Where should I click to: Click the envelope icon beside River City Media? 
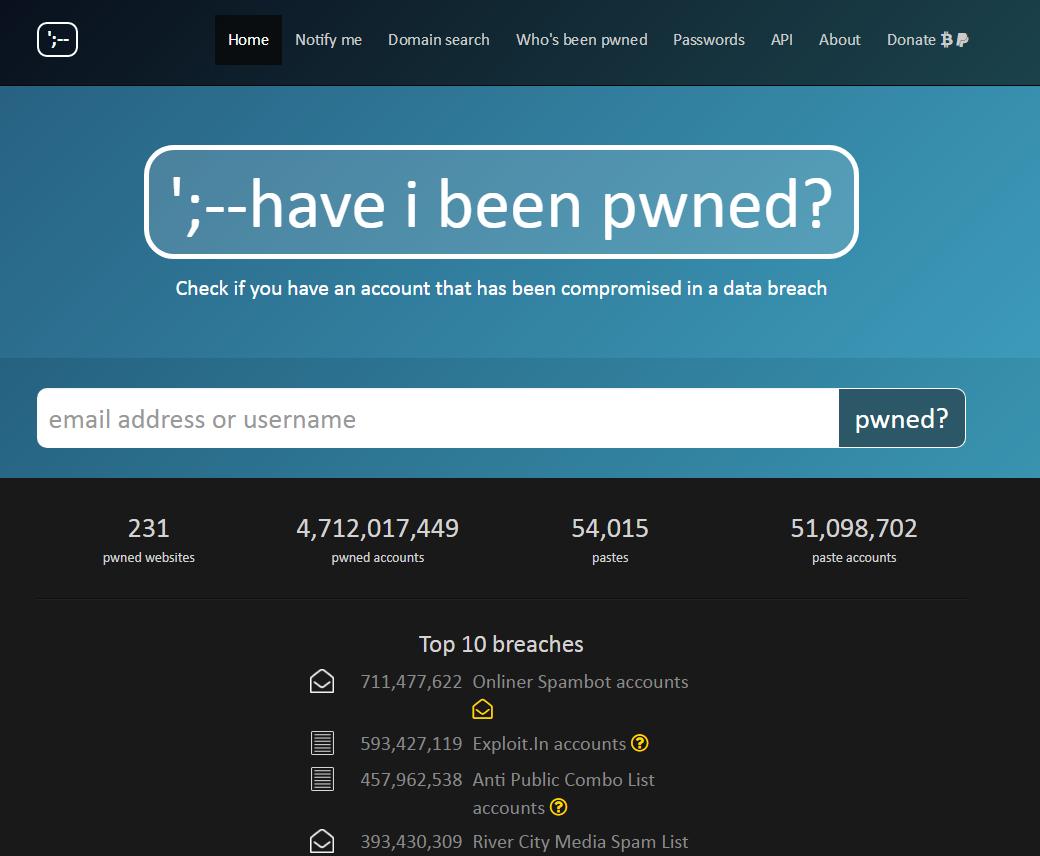pos(322,841)
